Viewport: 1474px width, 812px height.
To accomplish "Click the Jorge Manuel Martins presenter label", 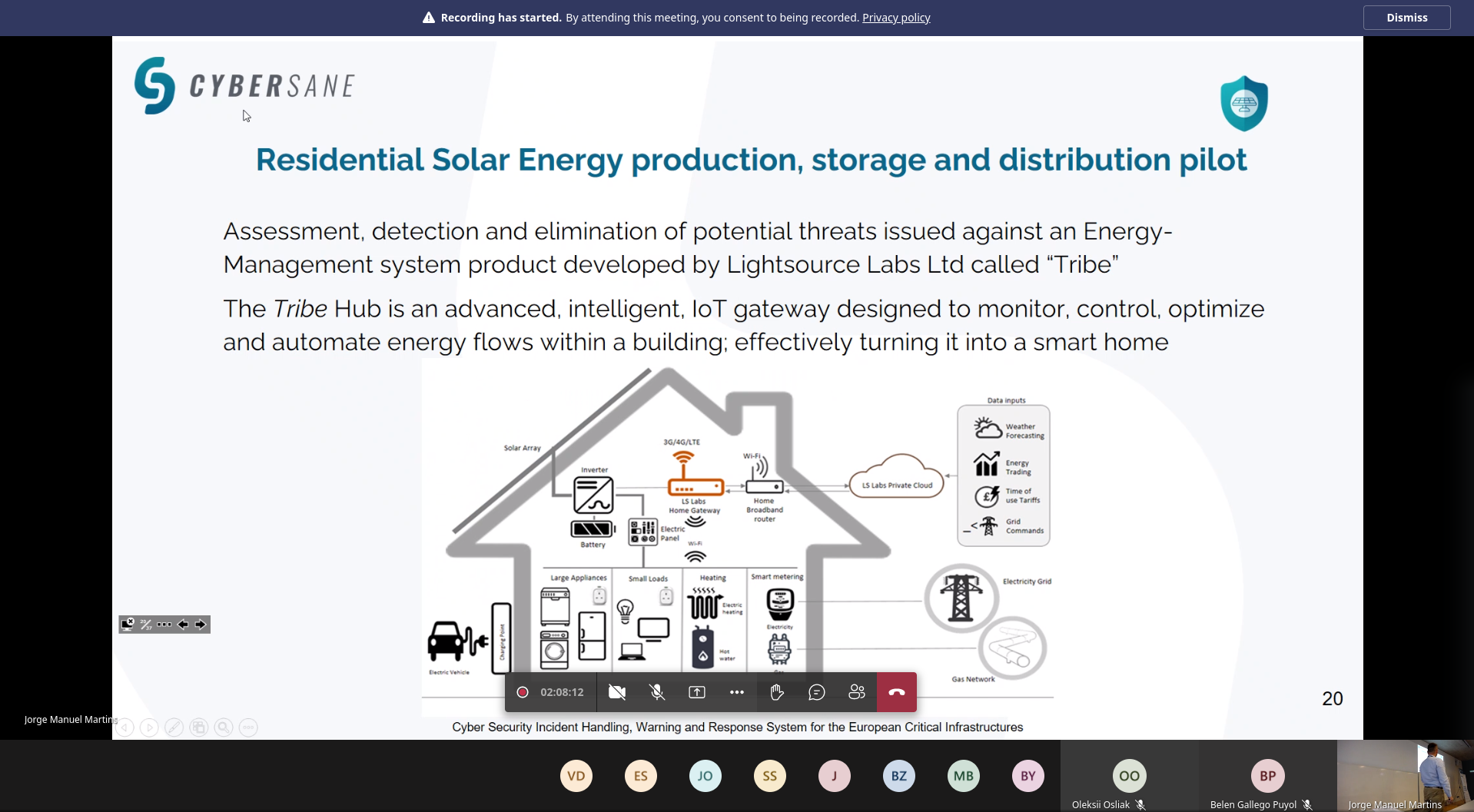I will [x=69, y=720].
